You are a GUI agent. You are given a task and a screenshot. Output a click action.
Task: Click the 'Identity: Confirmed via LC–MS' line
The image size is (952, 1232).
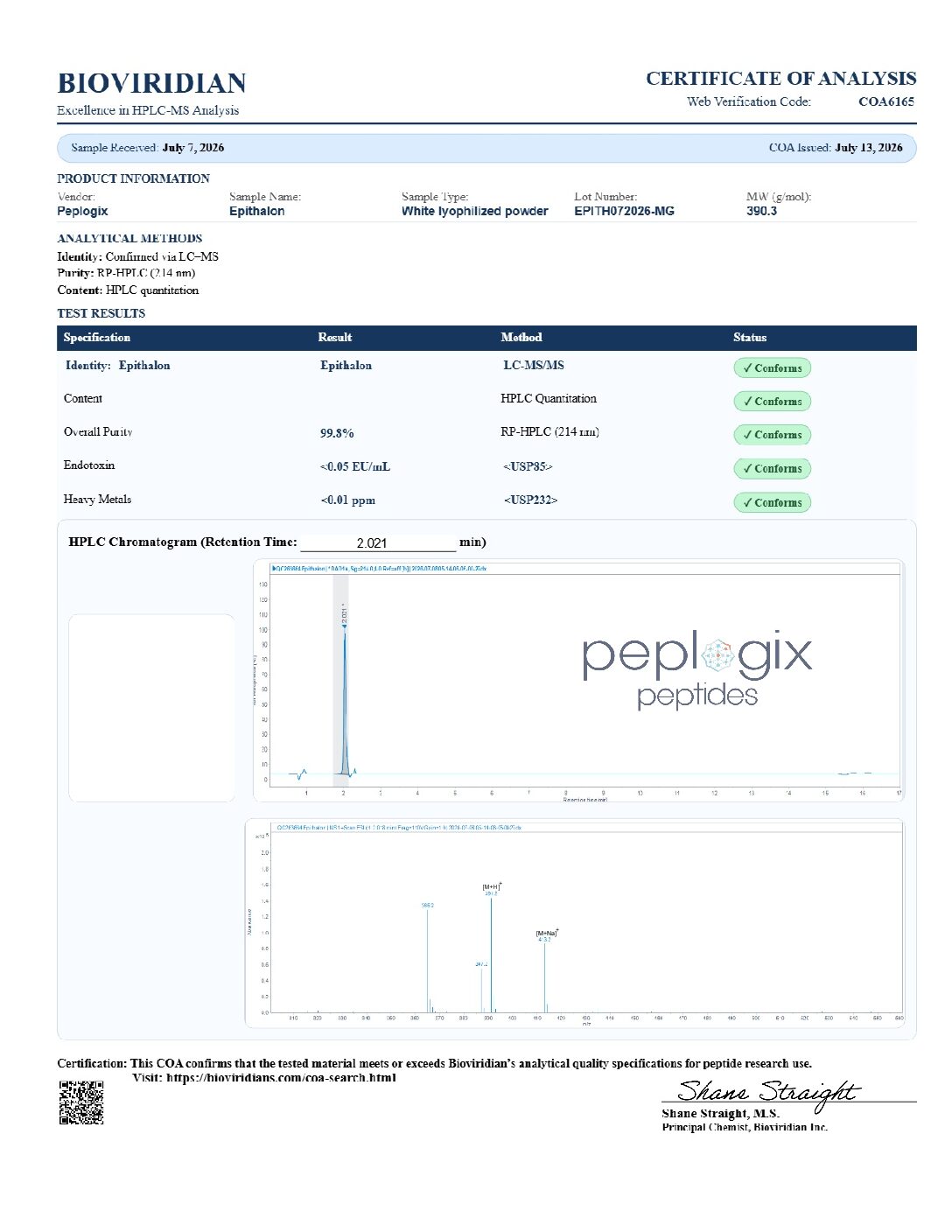click(137, 256)
